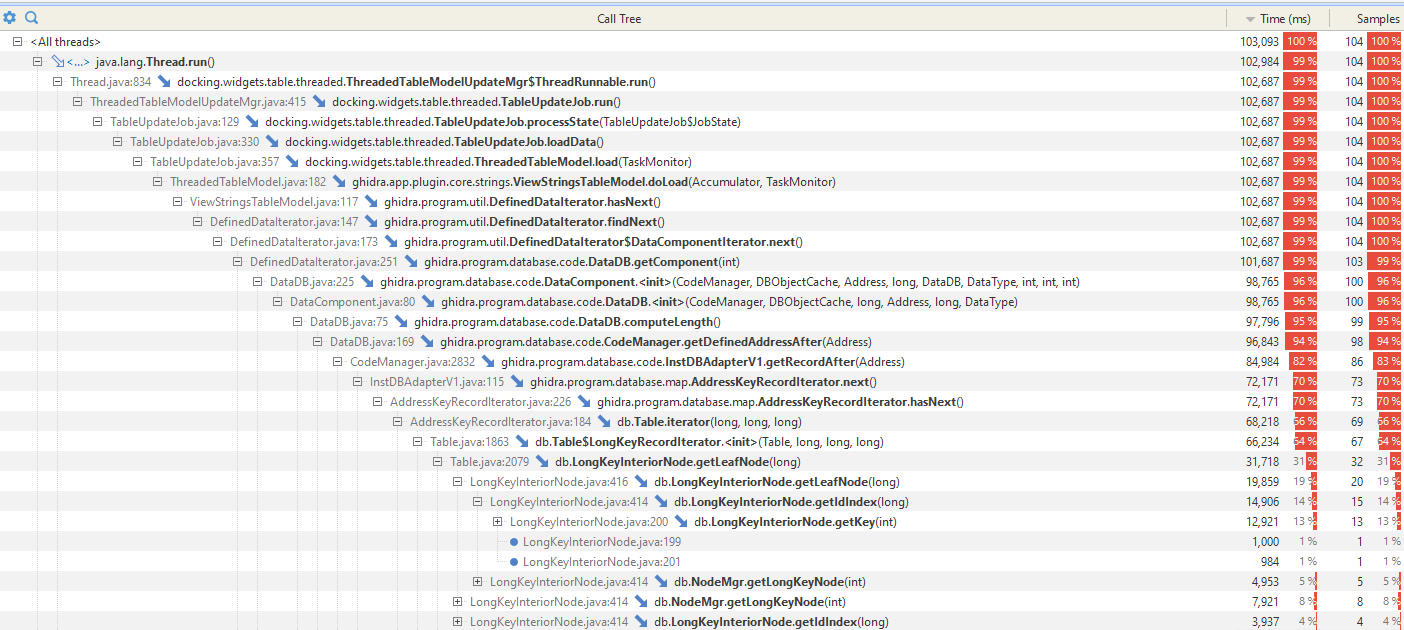Collapse the DataComponent.<init> node
1404x630 pixels.
click(258, 282)
